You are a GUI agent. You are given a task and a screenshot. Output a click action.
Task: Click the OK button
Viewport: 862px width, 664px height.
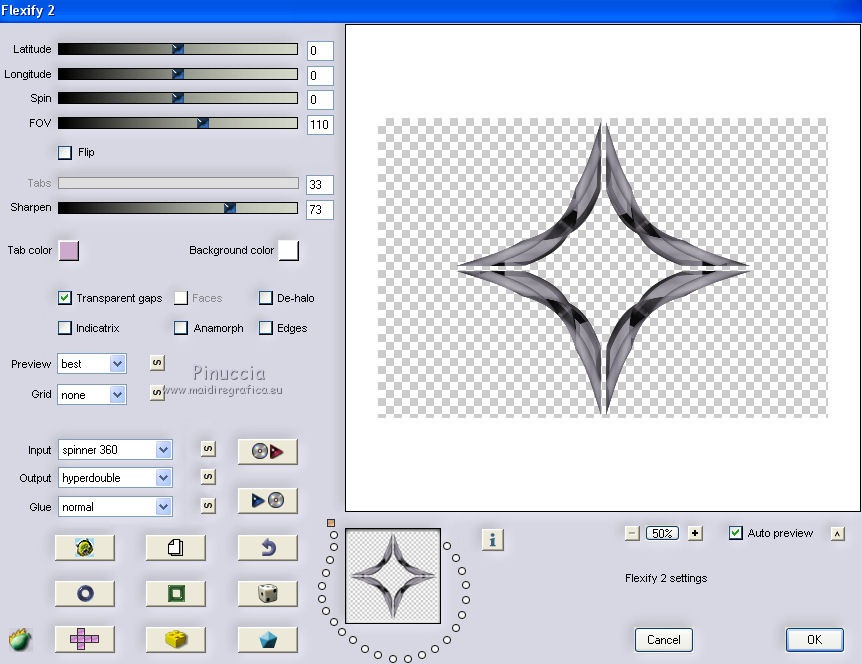coord(814,640)
